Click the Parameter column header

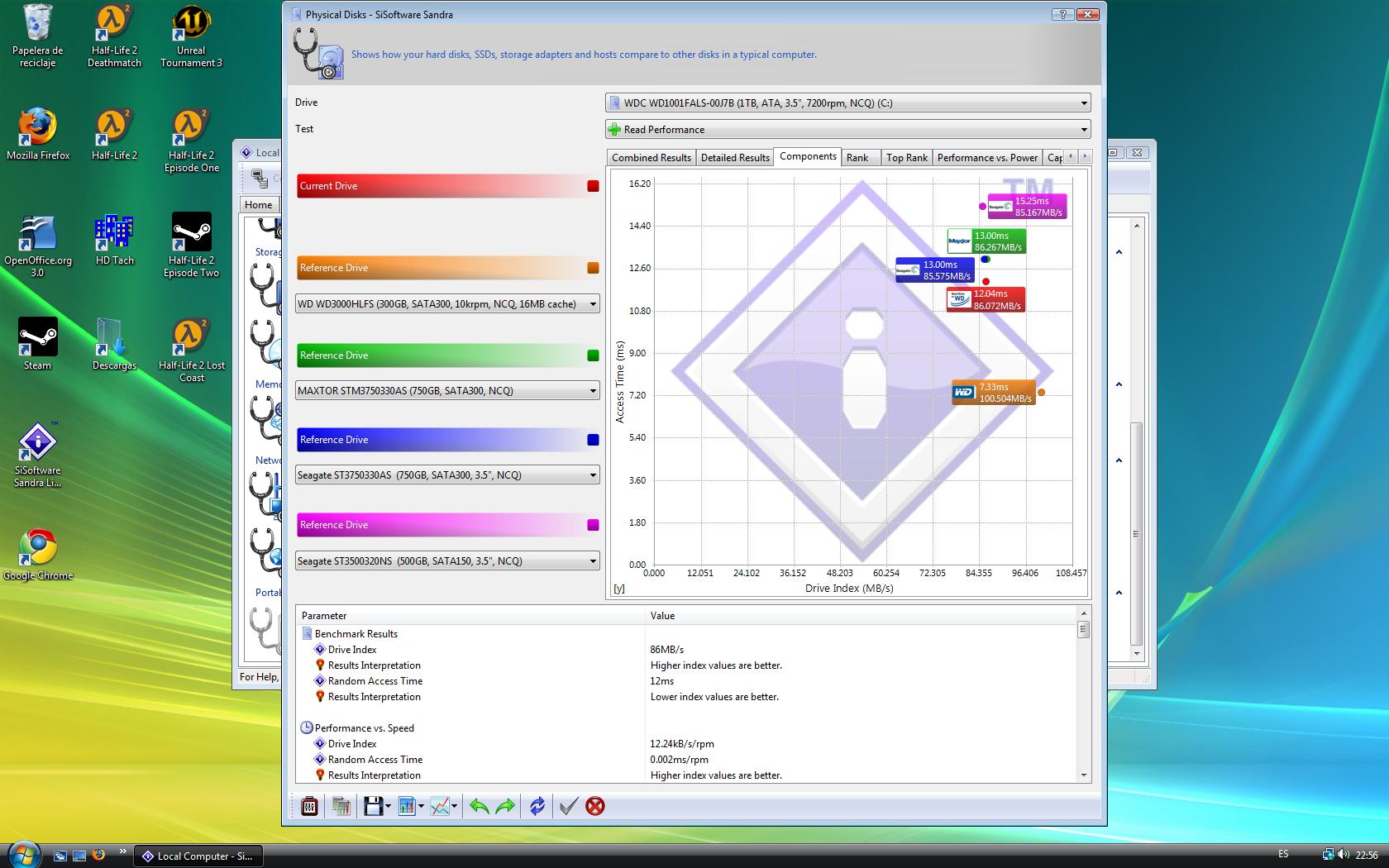pos(470,616)
